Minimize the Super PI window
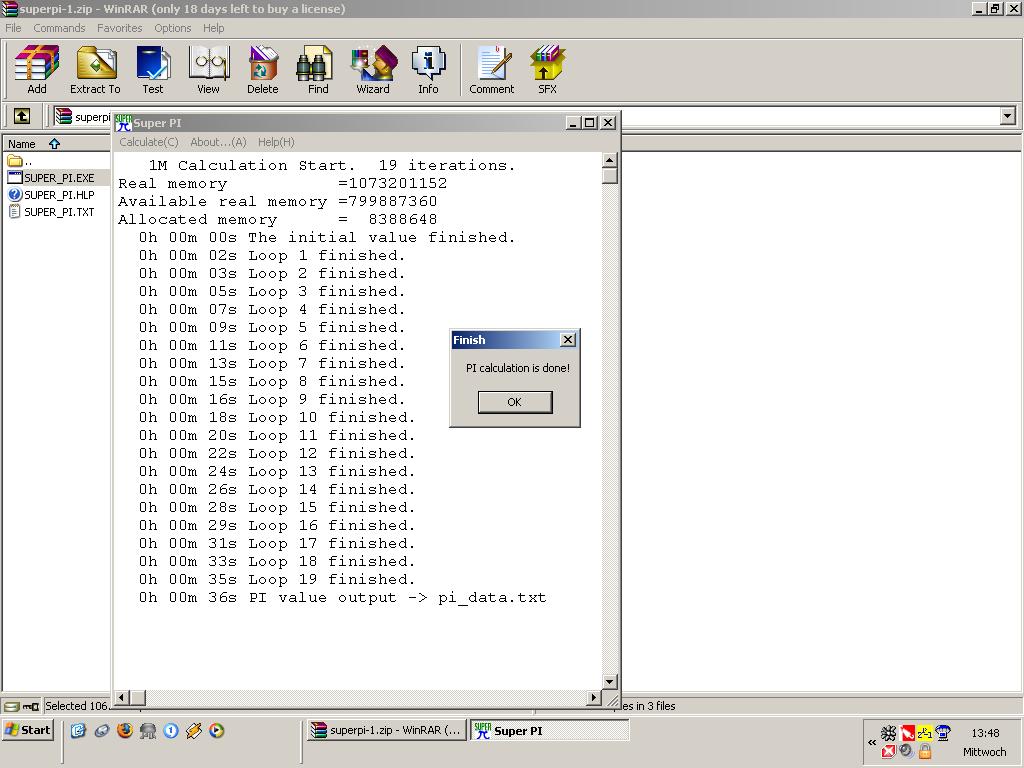This screenshot has height=768, width=1024. [573, 122]
